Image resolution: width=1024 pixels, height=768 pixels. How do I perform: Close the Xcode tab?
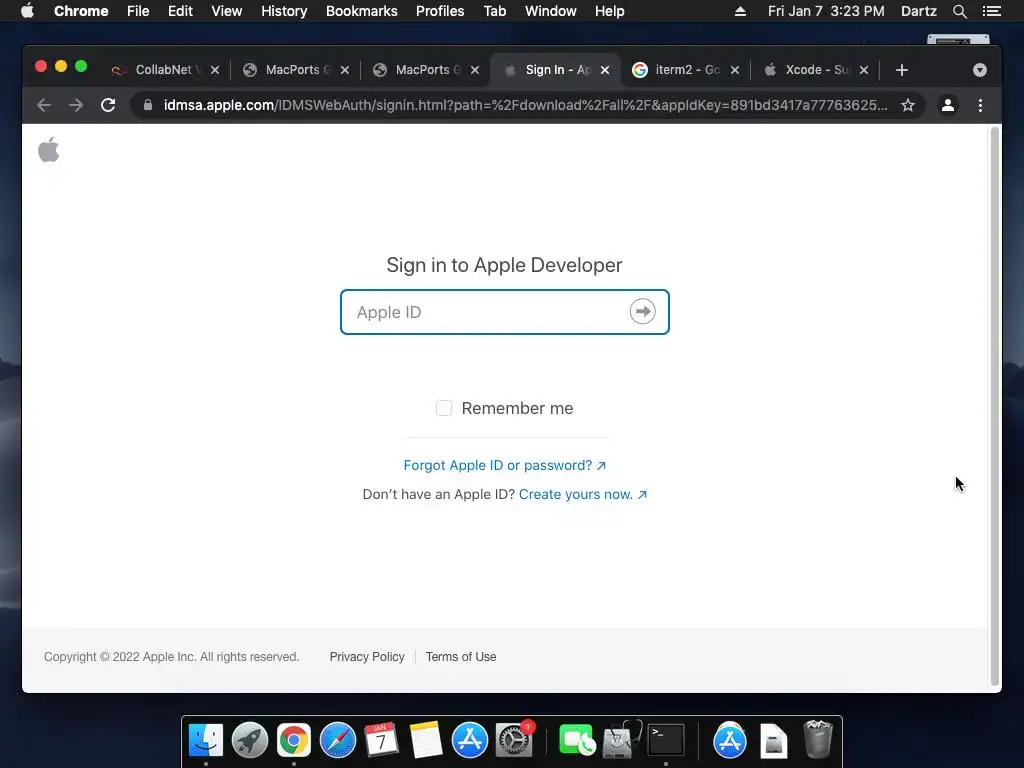pos(864,70)
